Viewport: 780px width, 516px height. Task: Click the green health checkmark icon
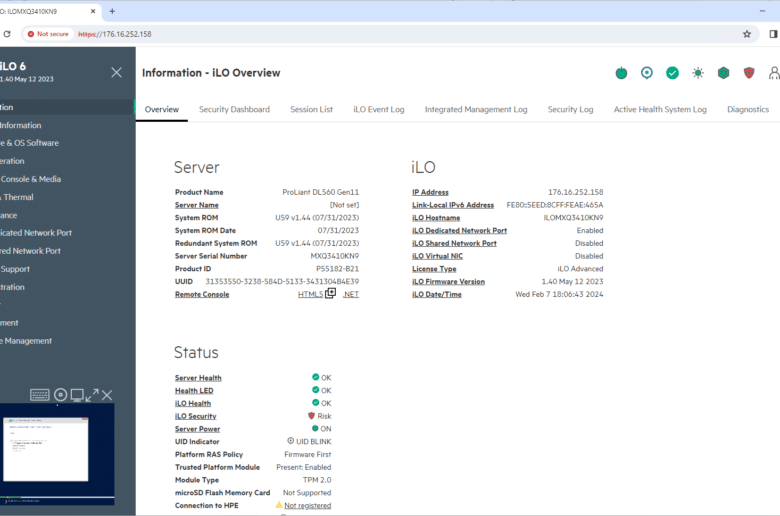pos(672,73)
